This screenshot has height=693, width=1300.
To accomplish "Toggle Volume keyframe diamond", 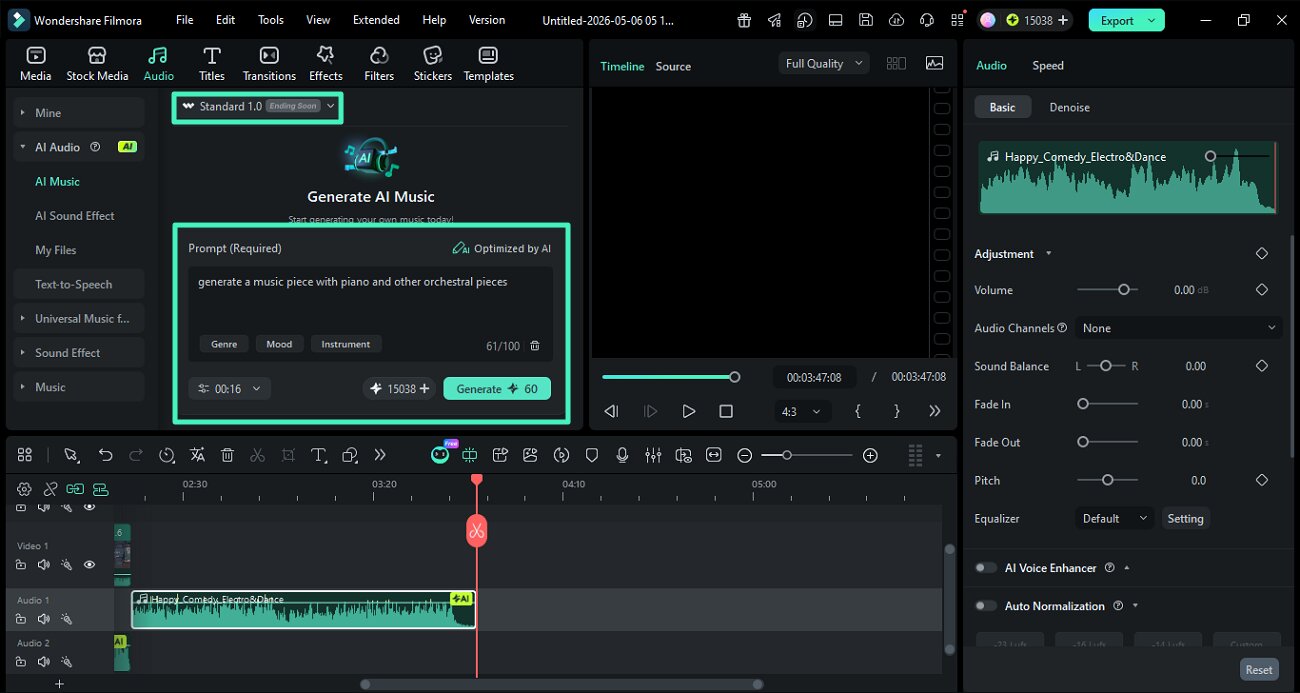I will [1262, 290].
